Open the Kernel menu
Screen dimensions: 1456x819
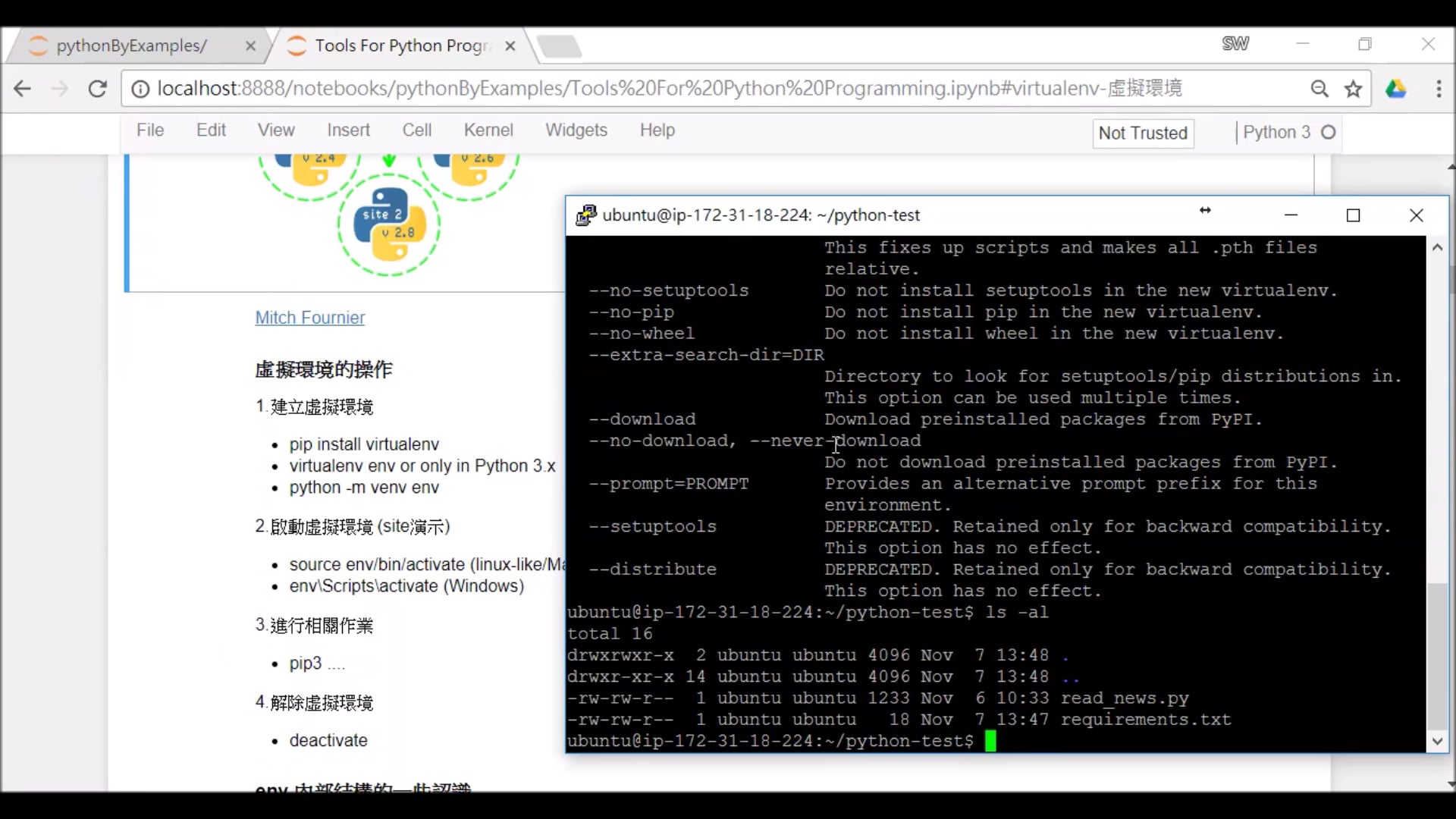[x=488, y=130]
